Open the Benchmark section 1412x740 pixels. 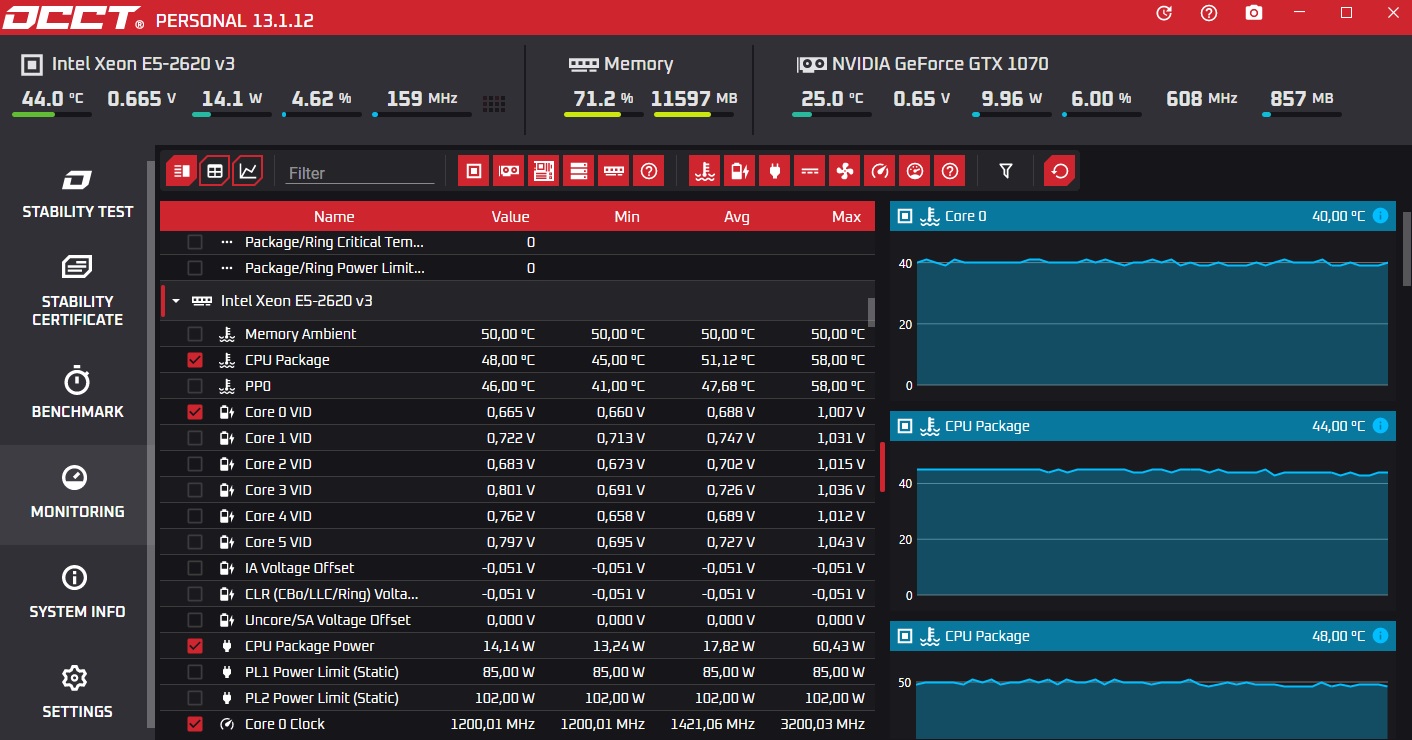pos(77,394)
